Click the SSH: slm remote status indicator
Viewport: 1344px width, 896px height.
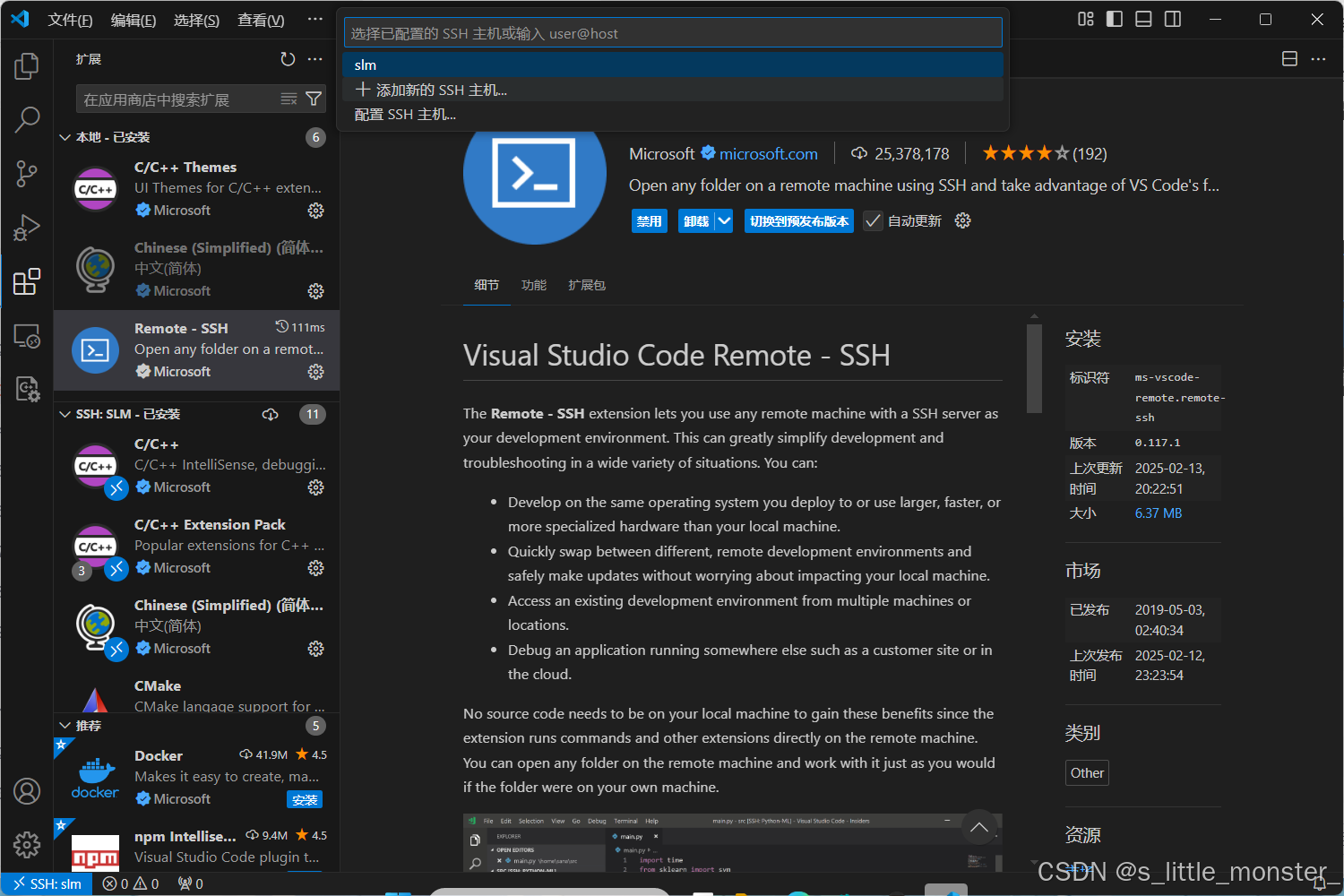pos(47,883)
